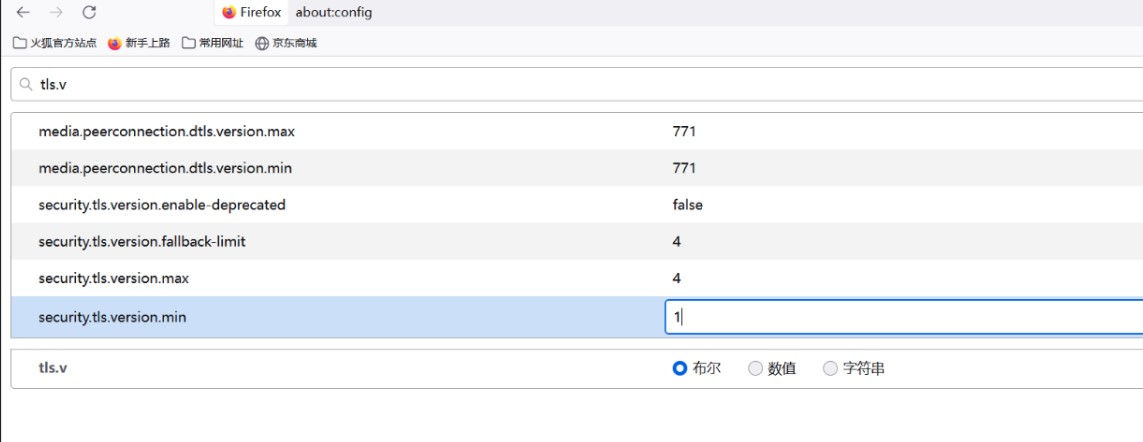Click the about:config address bar text
The image size is (1143, 442).
click(x=334, y=13)
